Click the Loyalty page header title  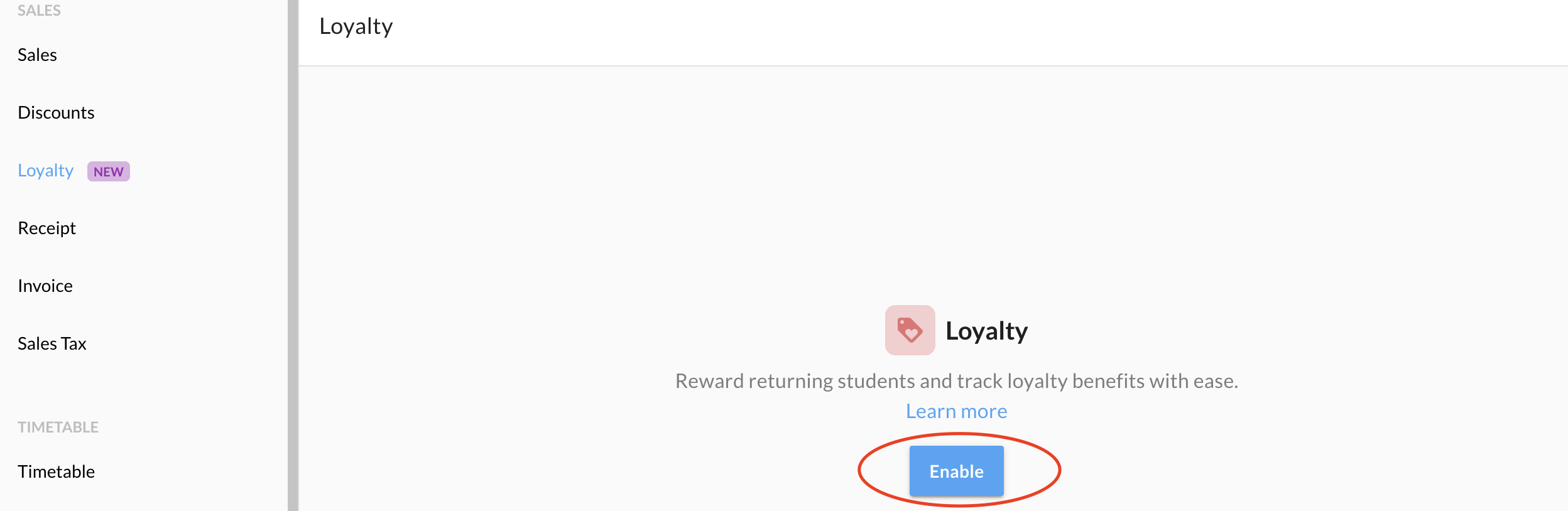pos(356,27)
